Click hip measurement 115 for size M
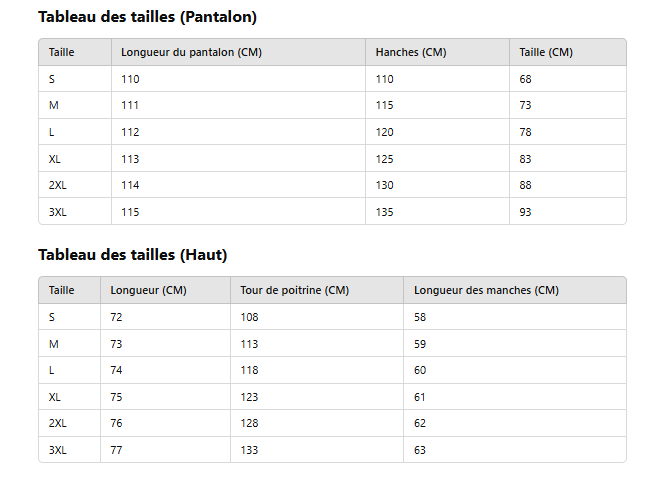 pos(385,105)
